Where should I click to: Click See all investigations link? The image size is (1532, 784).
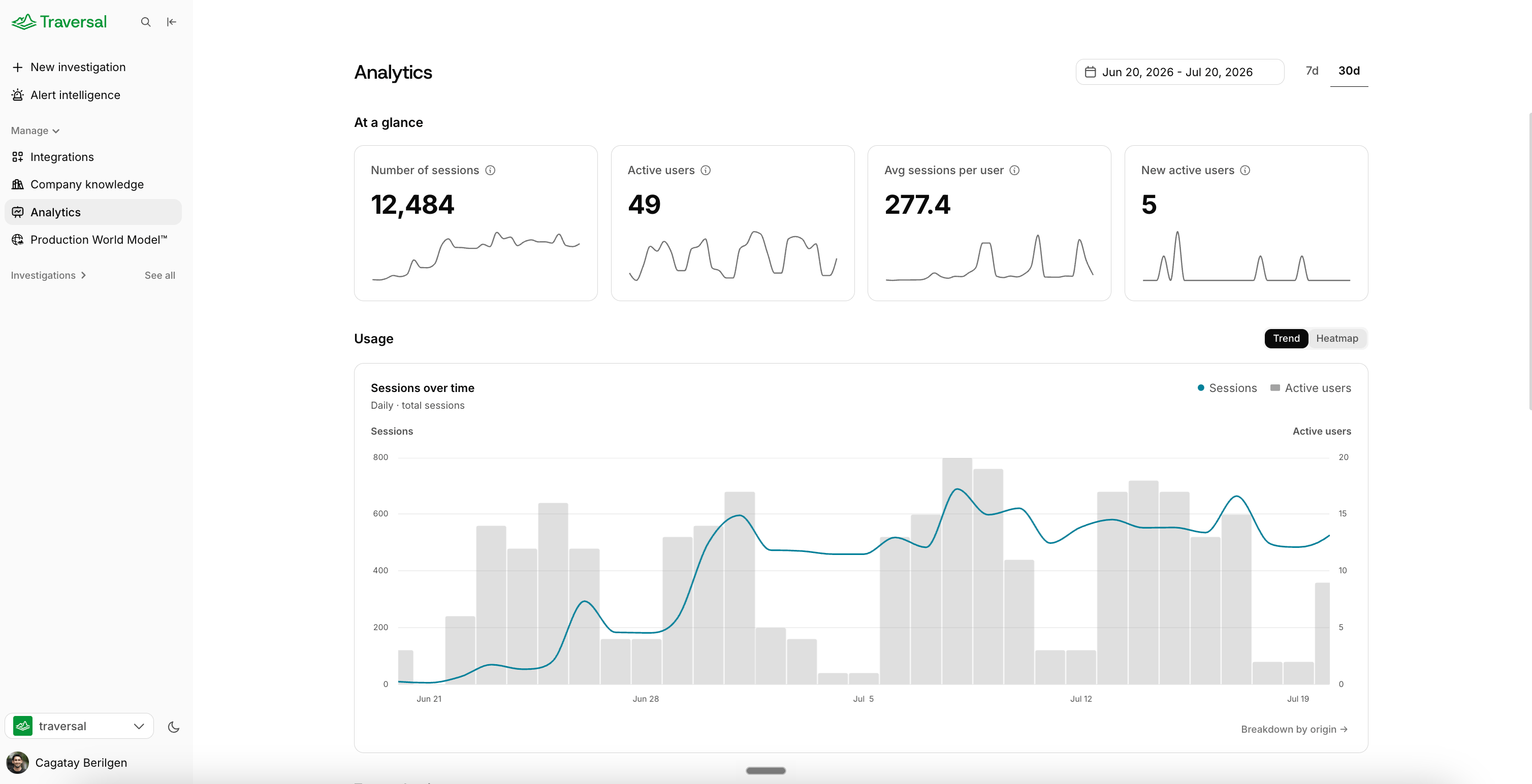[160, 275]
